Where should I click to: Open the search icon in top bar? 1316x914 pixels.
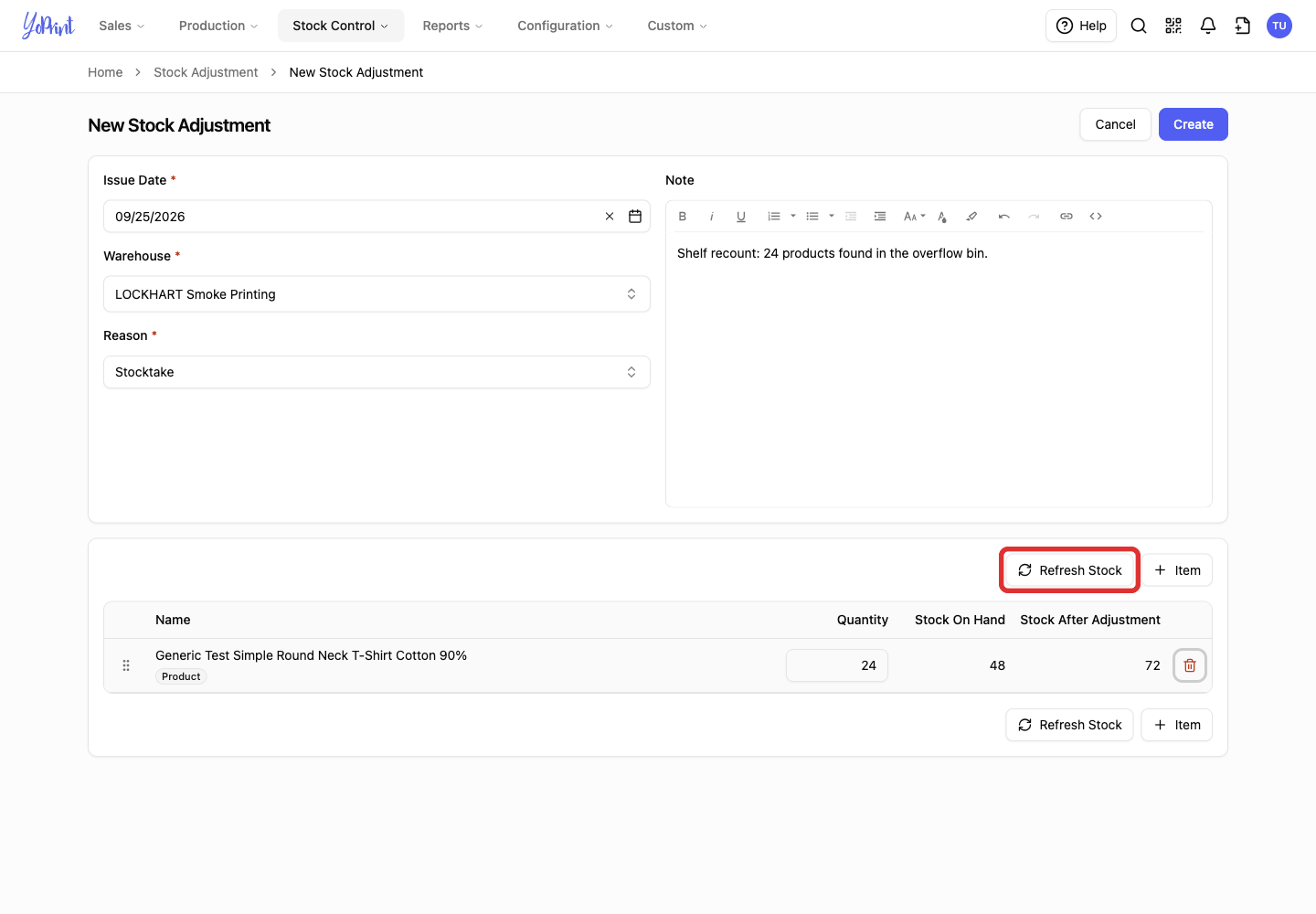[x=1139, y=26]
